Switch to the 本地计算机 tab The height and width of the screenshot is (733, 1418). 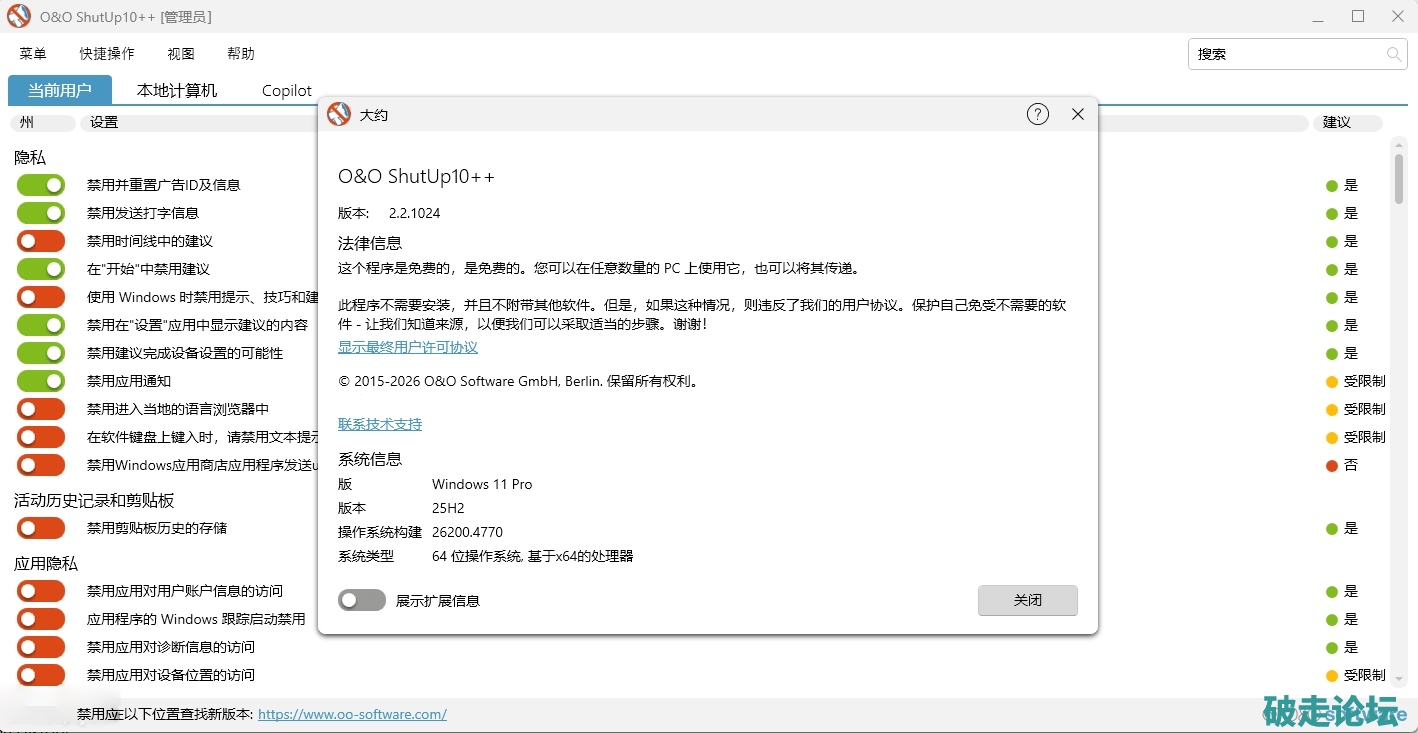(x=177, y=90)
